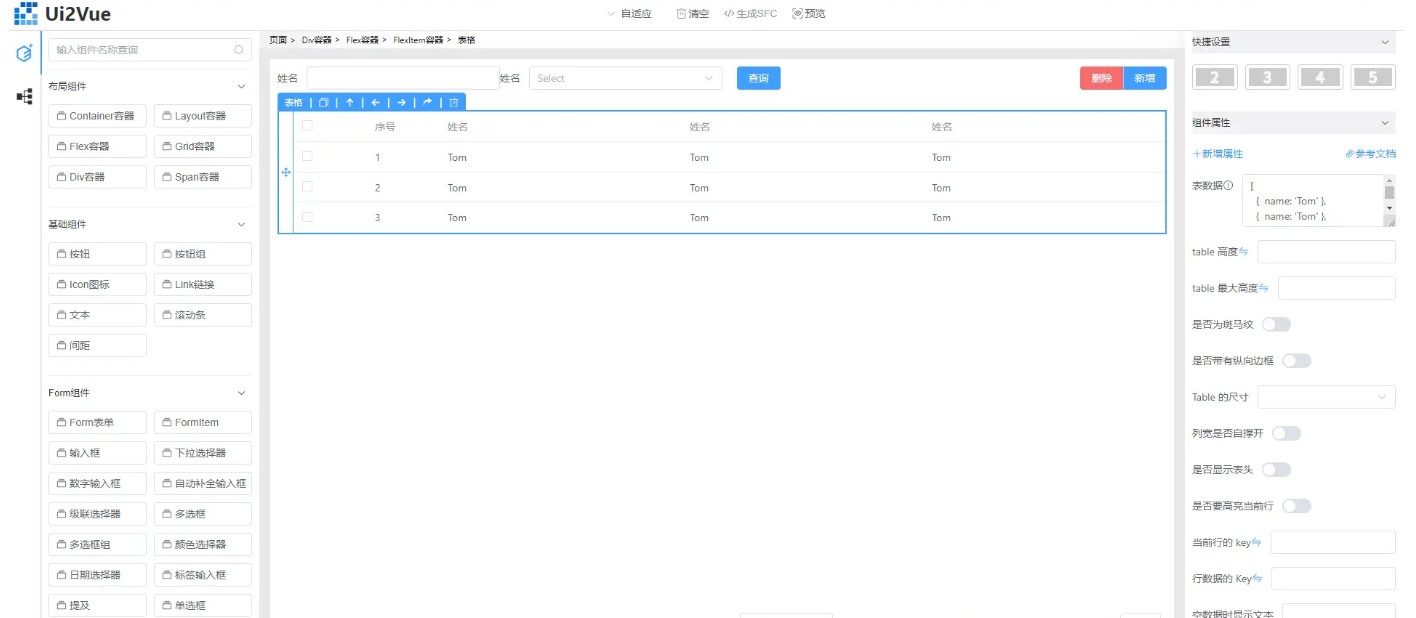Viewport: 1416px width, 618px height.
Task: Click the left arrow in table toolbar
Action: [375, 102]
